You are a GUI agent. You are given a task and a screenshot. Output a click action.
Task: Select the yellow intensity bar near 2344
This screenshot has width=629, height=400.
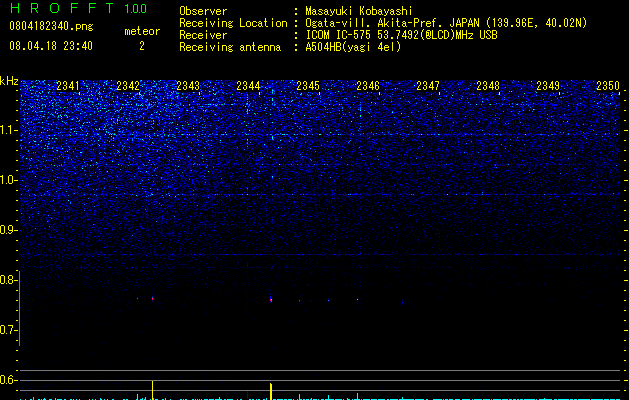coord(271,391)
